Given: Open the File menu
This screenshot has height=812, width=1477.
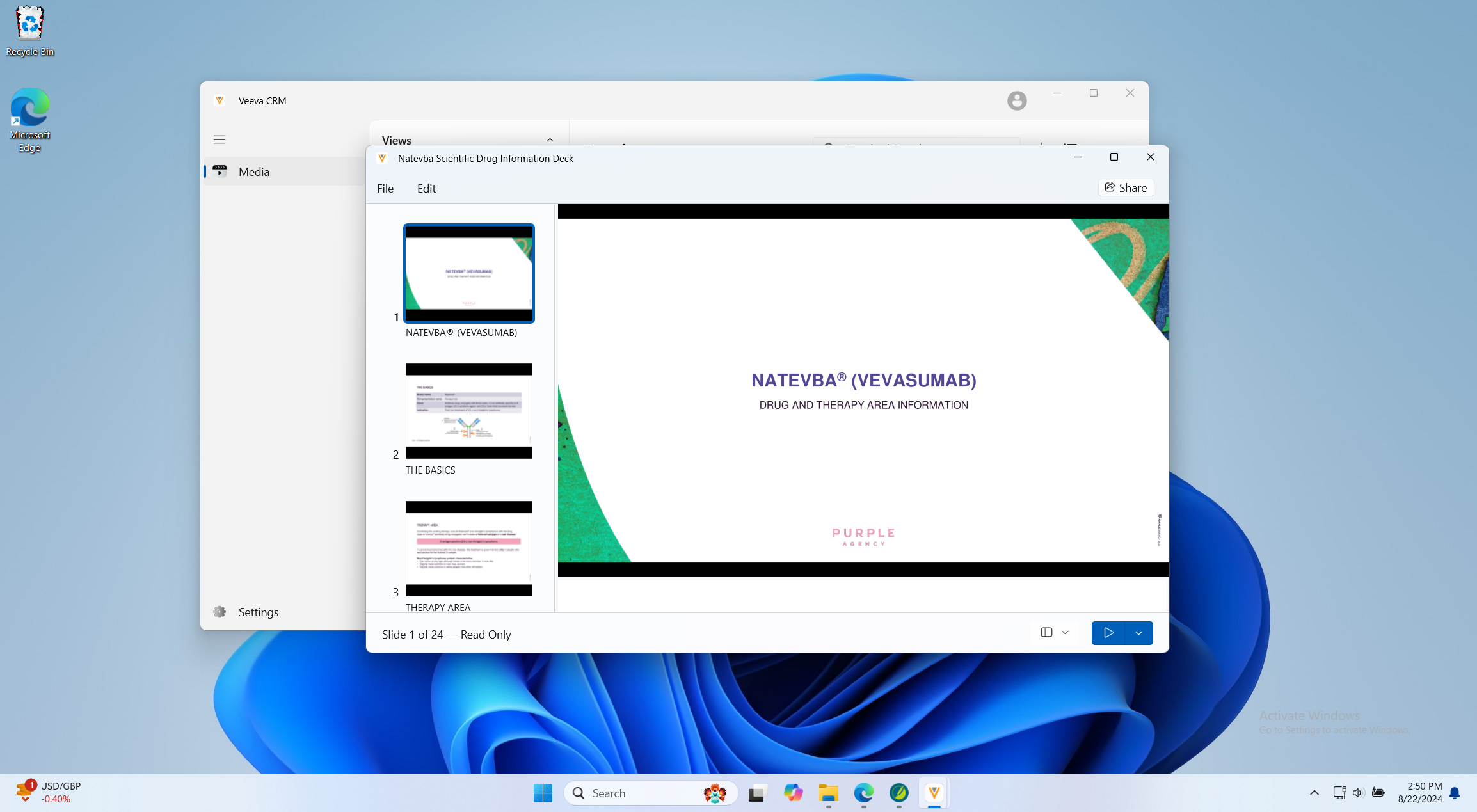Looking at the screenshot, I should (385, 188).
